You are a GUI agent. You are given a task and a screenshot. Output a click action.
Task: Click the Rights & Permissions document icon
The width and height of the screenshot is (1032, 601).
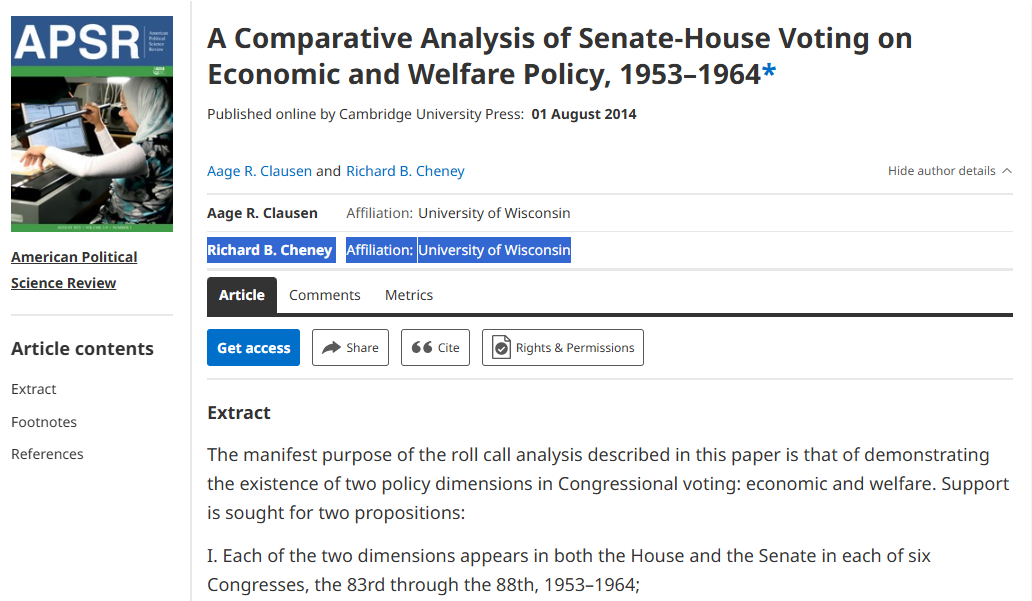pyautogui.click(x=501, y=348)
